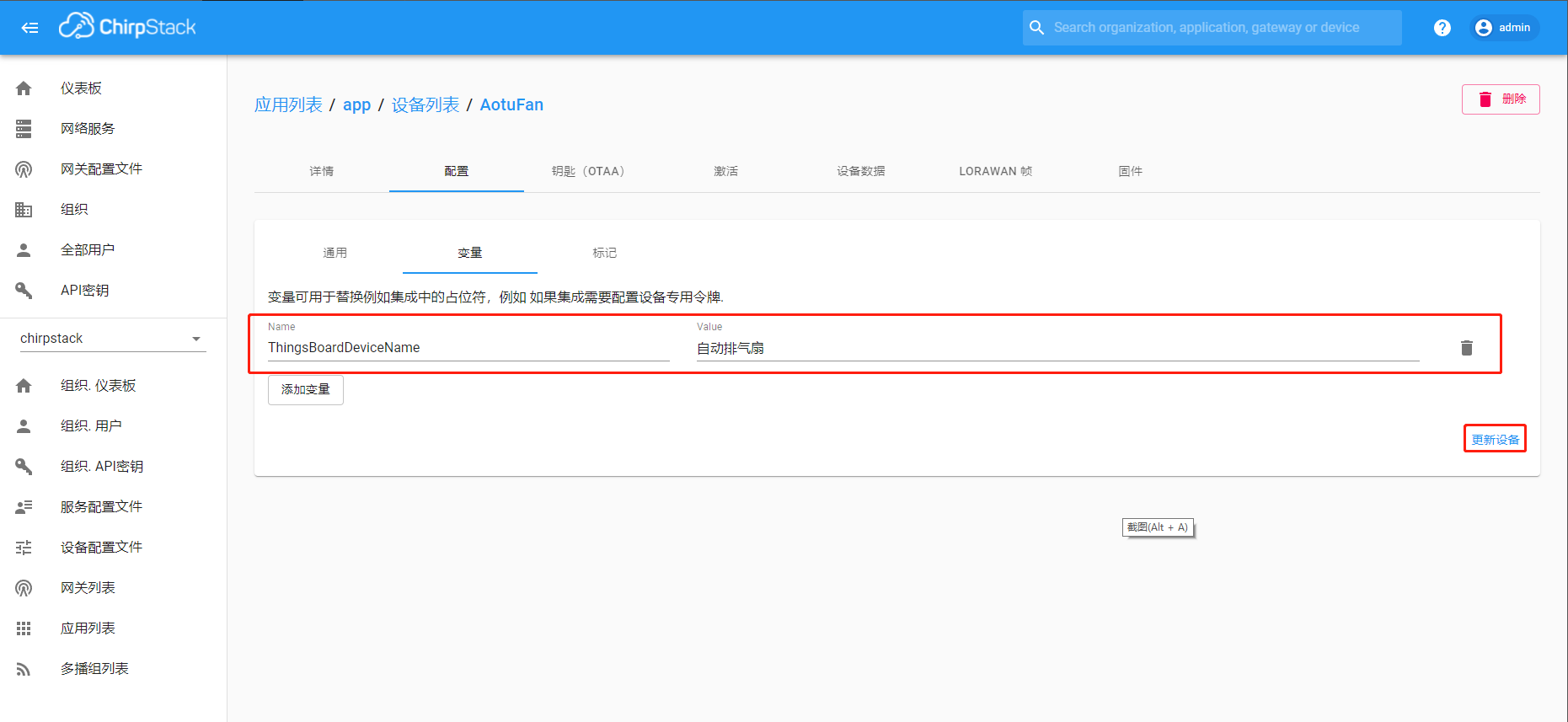Go to app breadcrumb link
Viewport: 1568px width, 722px height.
coord(356,104)
